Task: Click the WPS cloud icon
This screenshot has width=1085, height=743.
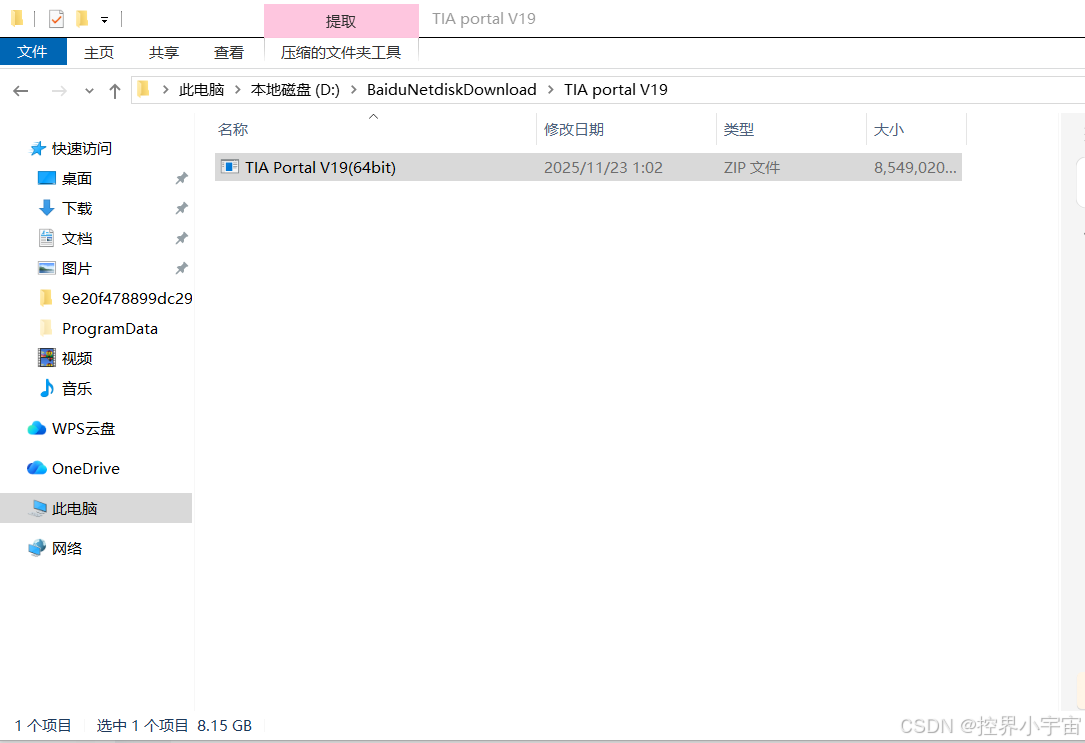Action: pos(37,429)
